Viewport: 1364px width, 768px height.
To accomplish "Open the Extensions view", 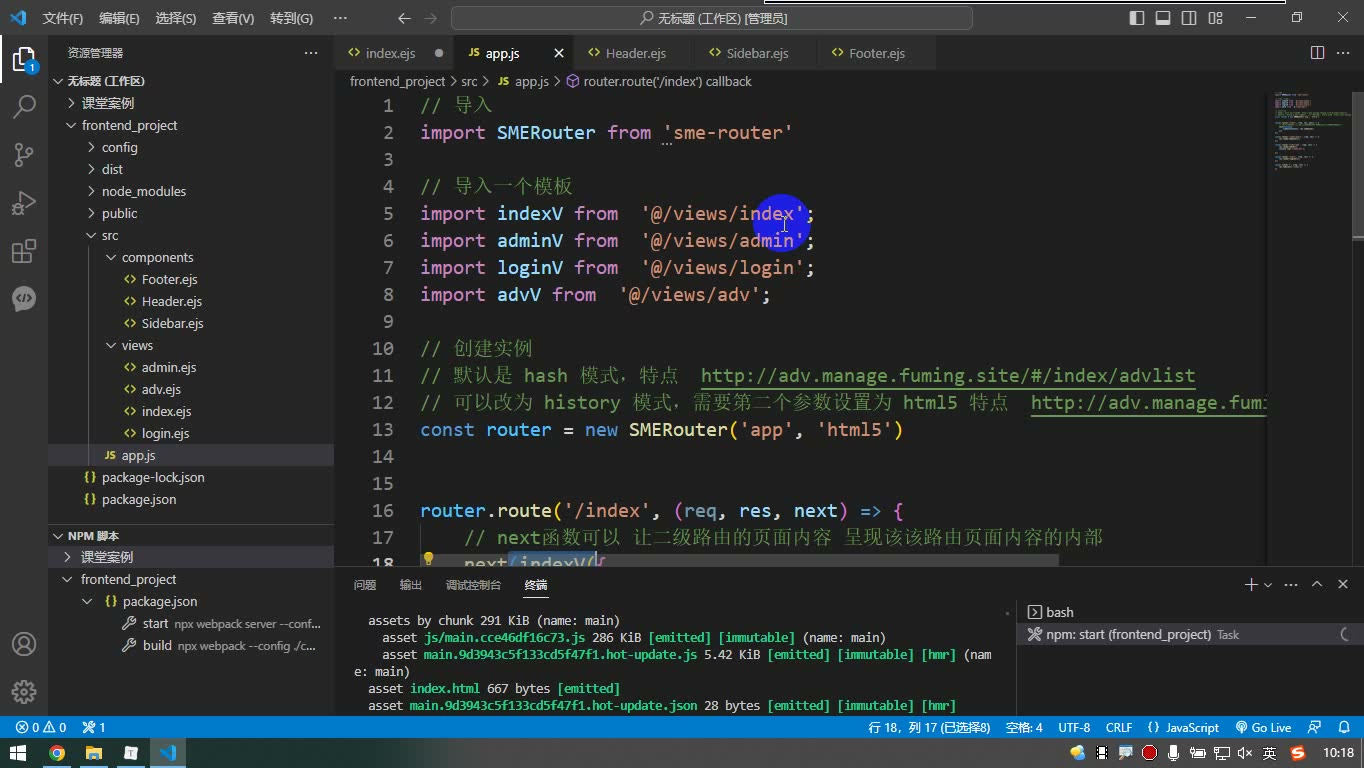I will 24,251.
